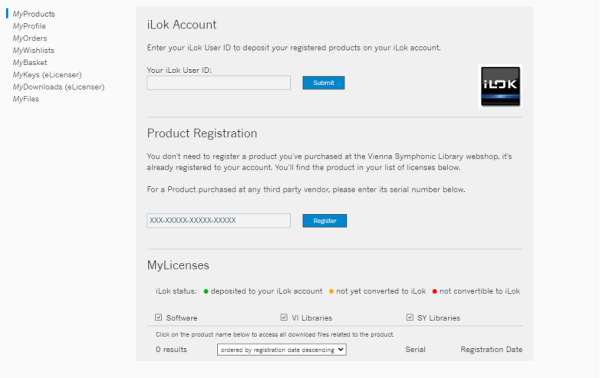Viewport: 600px width, 378px height.
Task: Open MyBasket from the side menu
Action: coord(30,62)
